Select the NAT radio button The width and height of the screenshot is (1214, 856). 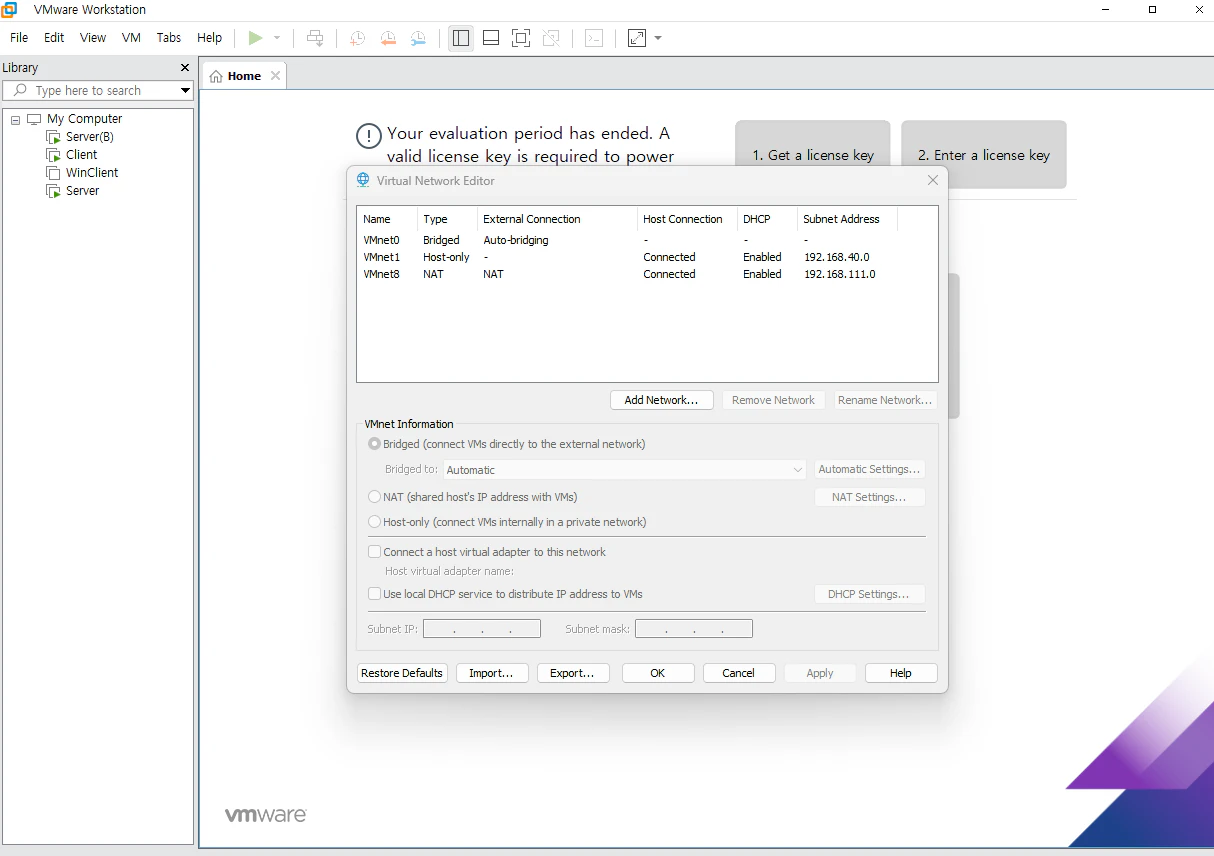tap(375, 497)
